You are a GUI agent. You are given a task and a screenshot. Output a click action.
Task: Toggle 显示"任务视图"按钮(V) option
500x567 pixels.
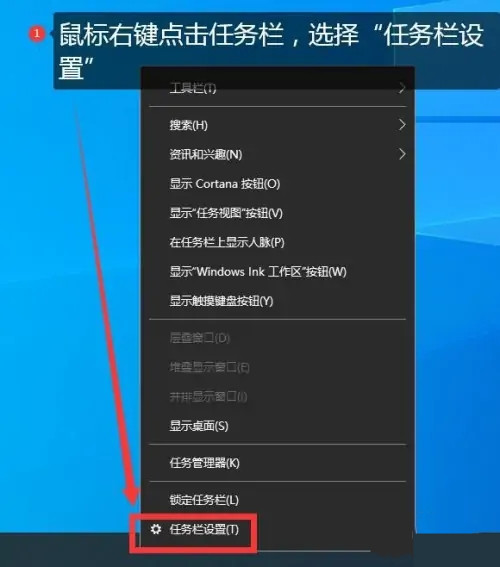coord(277,213)
